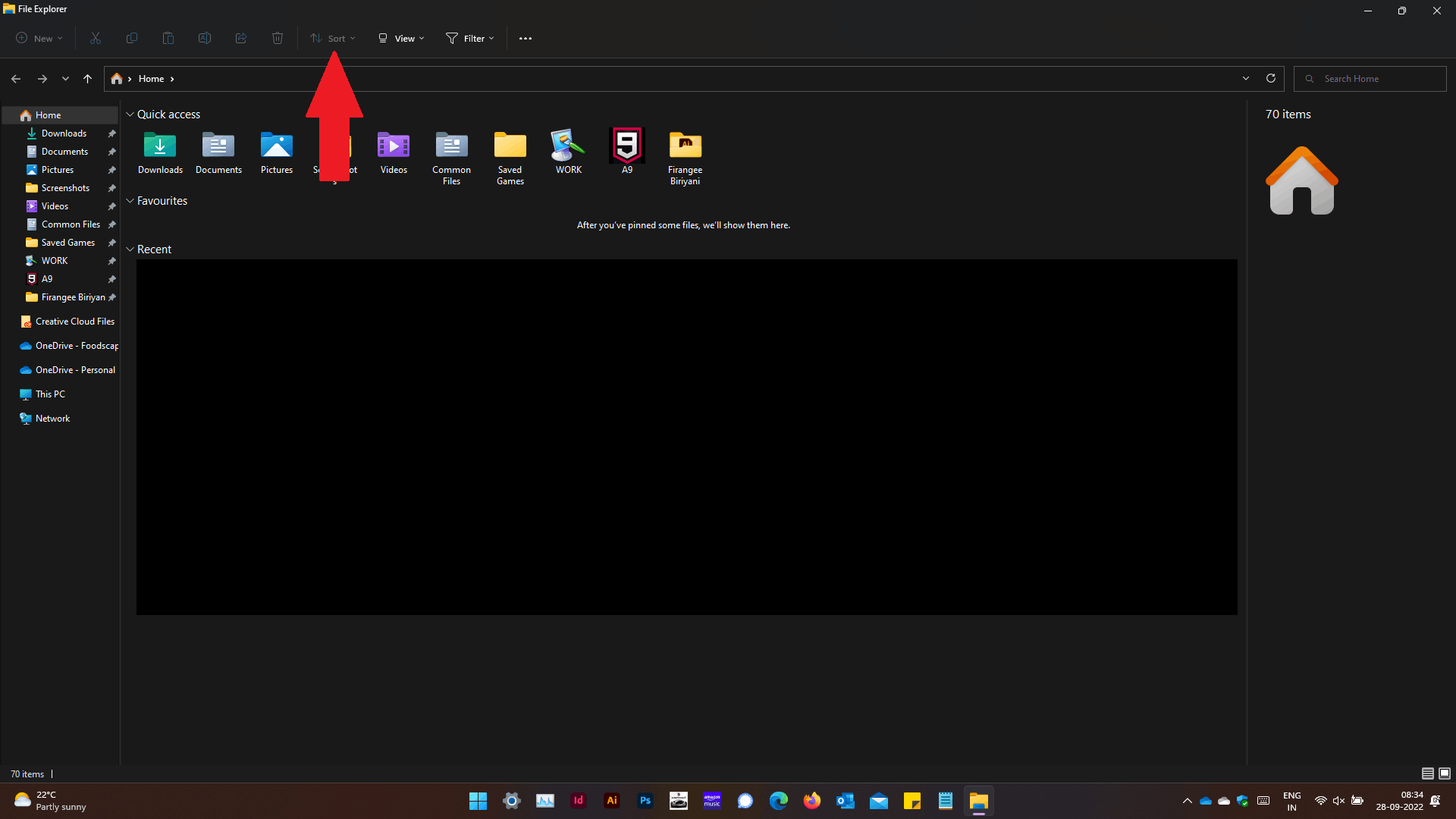Click the Share icon in toolbar
The height and width of the screenshot is (819, 1456).
pyautogui.click(x=241, y=38)
